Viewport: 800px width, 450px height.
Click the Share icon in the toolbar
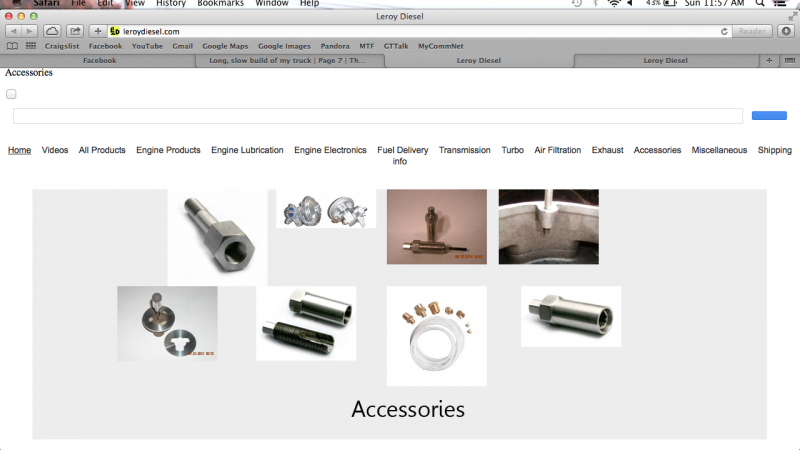[76, 31]
